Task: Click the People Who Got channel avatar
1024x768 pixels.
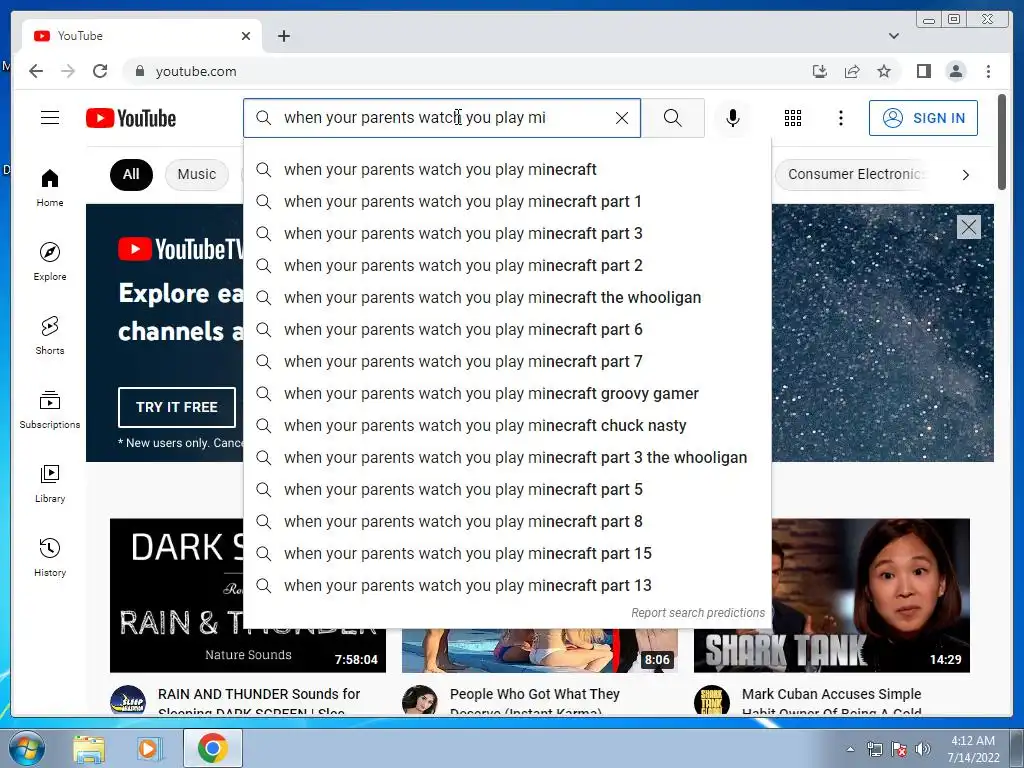Action: click(419, 701)
